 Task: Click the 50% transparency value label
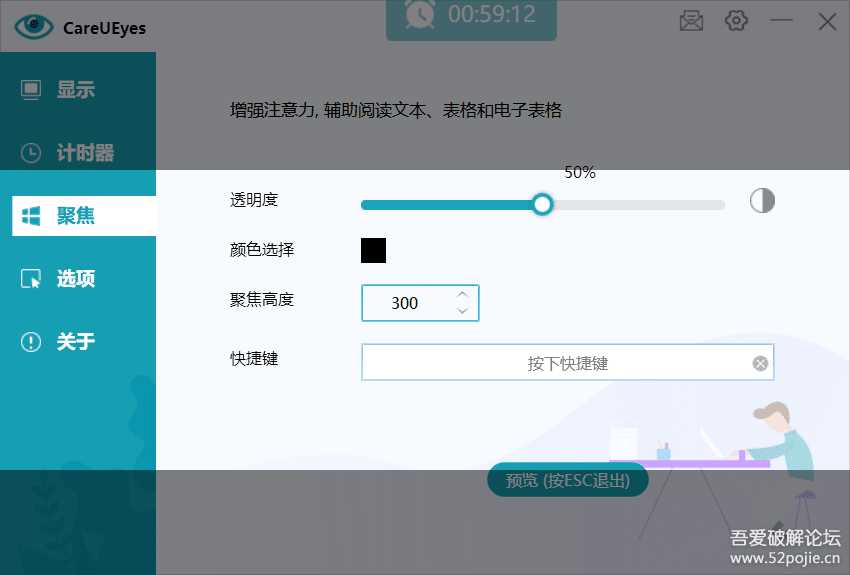[x=579, y=173]
